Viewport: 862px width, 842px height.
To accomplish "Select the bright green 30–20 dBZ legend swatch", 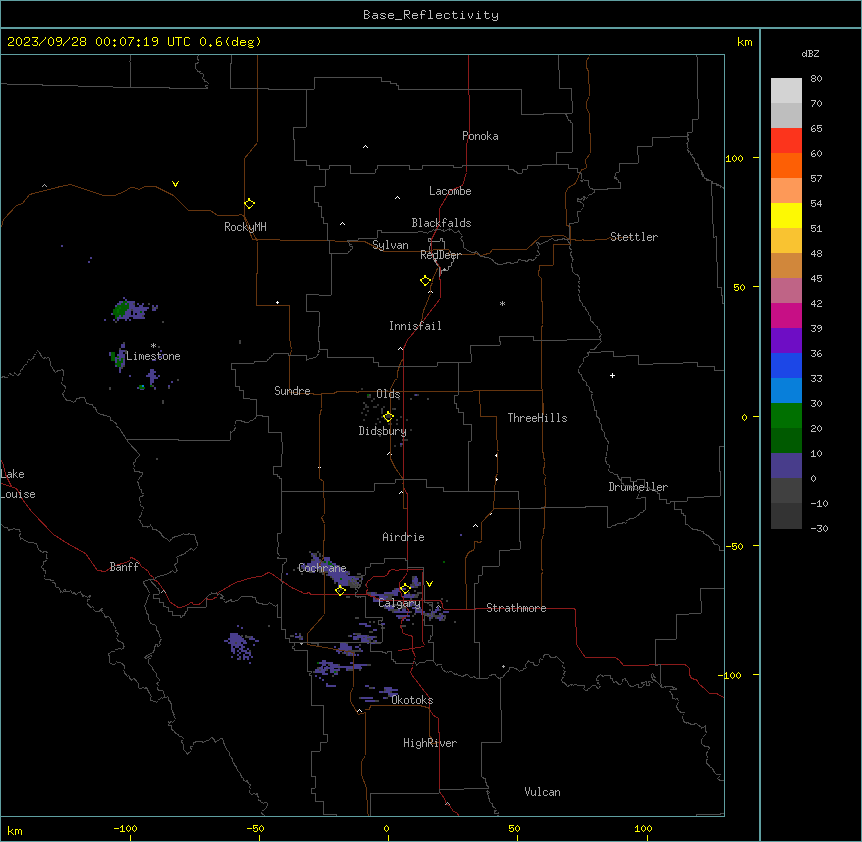I will 786,416.
